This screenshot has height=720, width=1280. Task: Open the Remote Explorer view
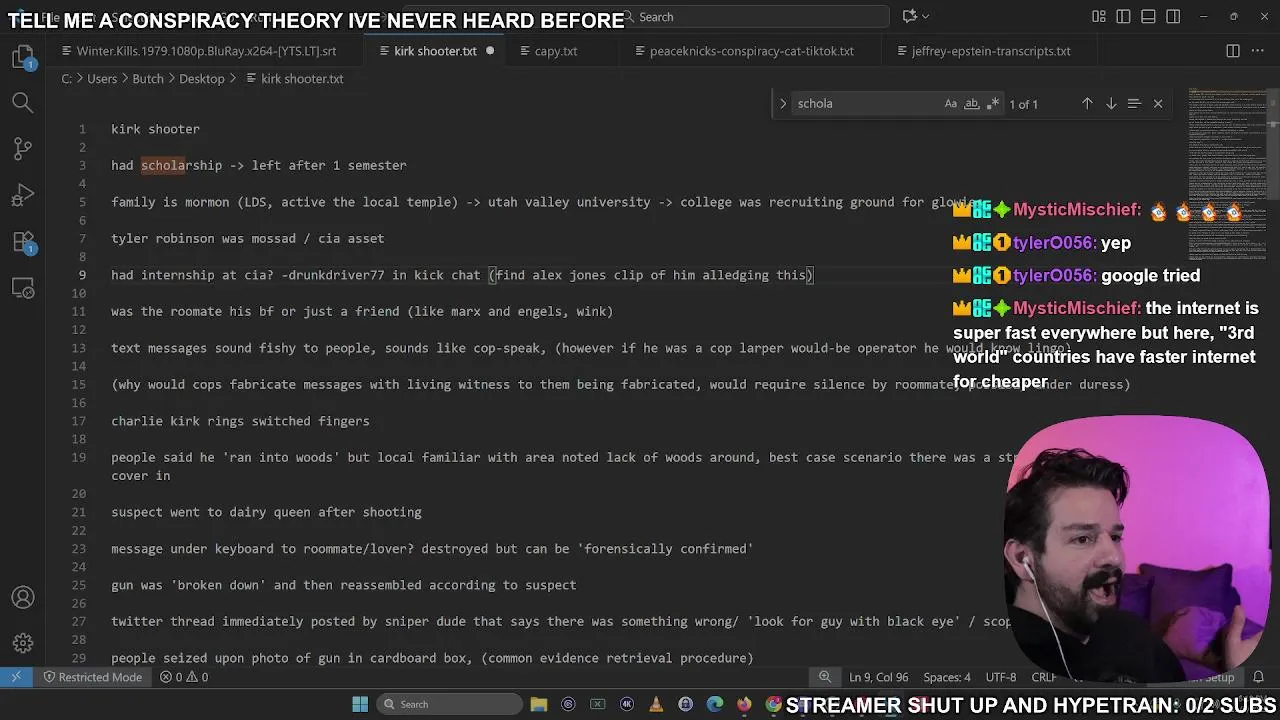23,289
